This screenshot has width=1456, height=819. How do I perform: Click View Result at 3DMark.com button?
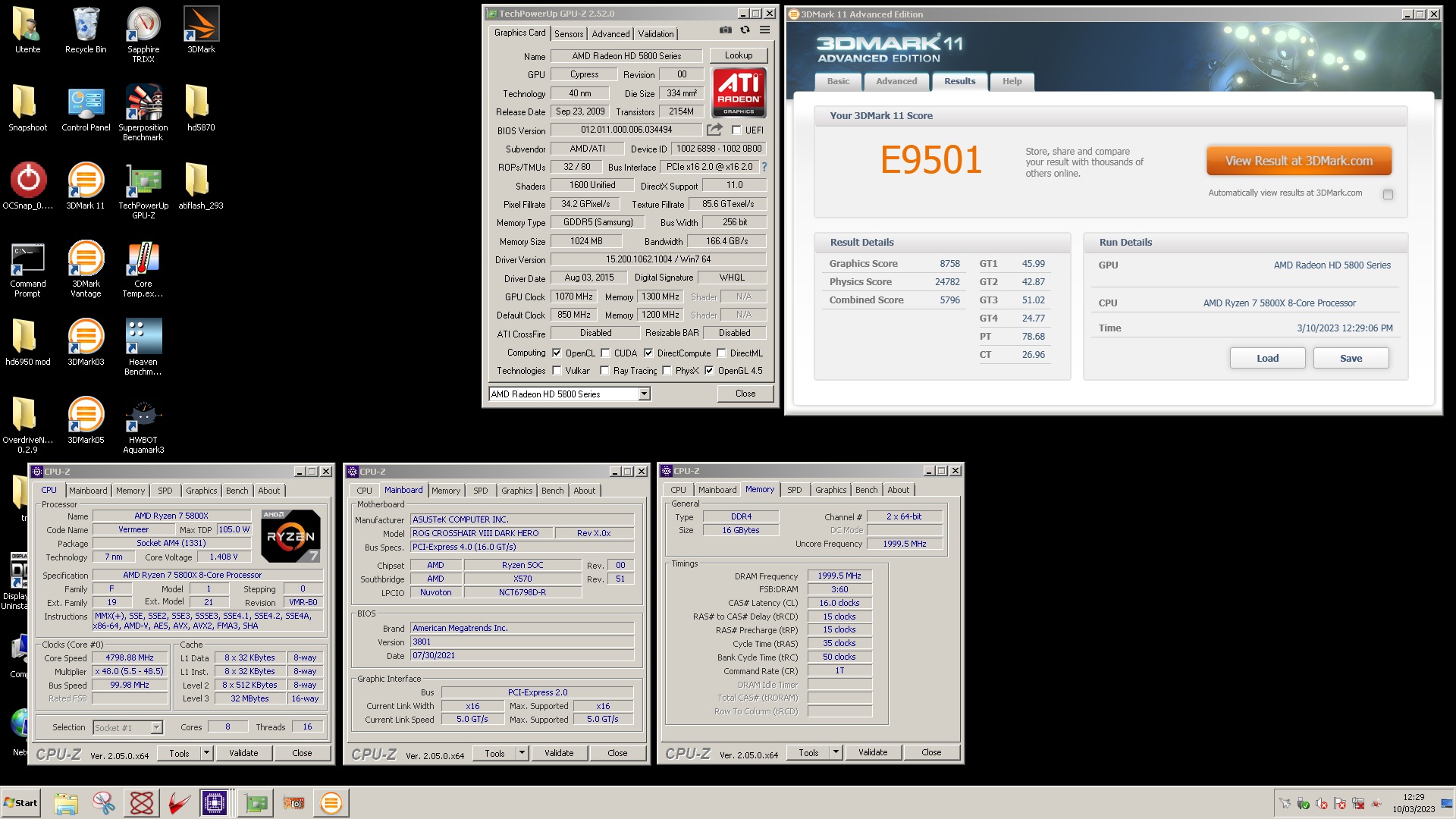tap(1299, 161)
